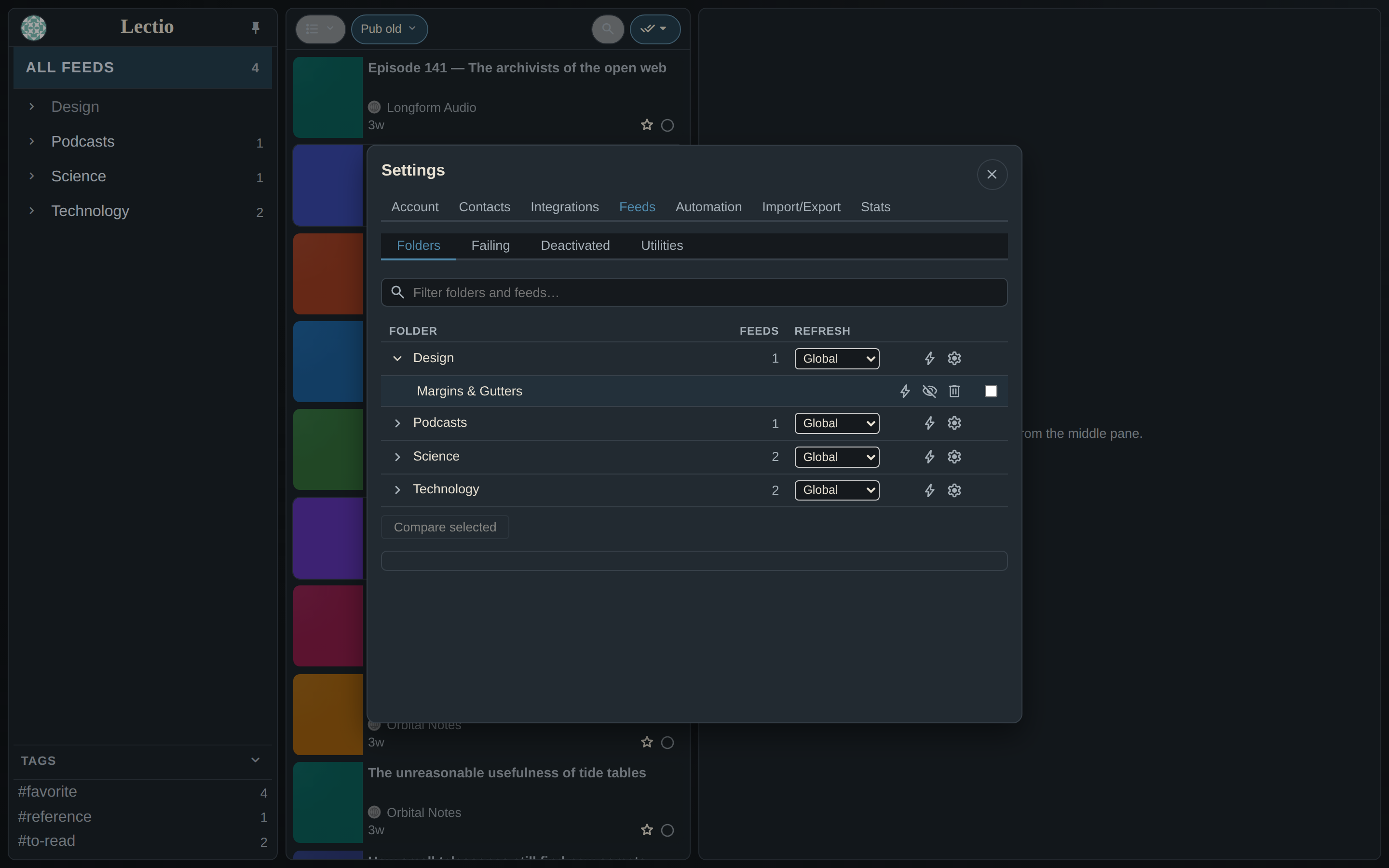1389x868 pixels.
Task: Open Technology folder refresh dropdown
Action: coord(837,490)
